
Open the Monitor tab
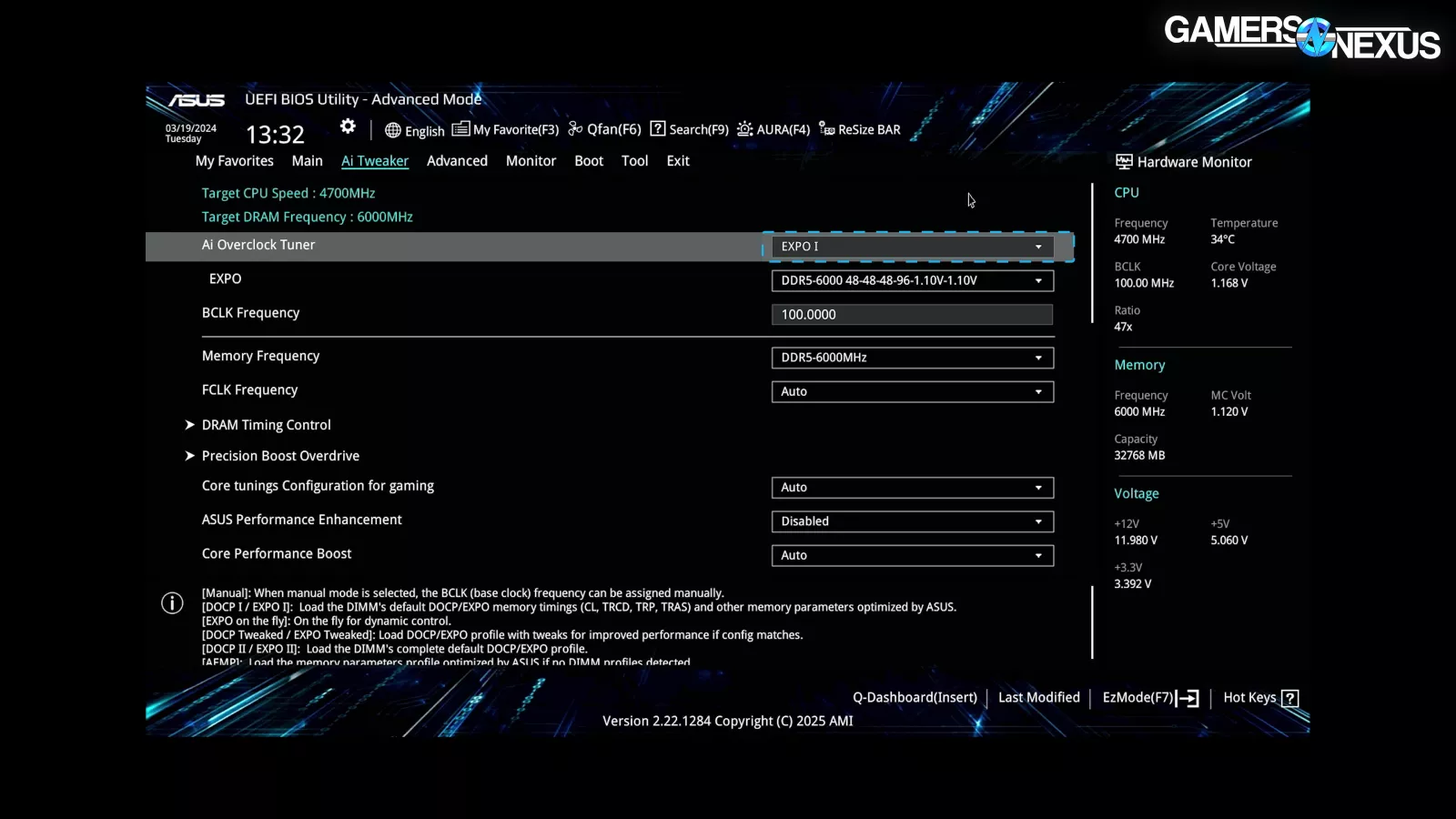pos(531,161)
